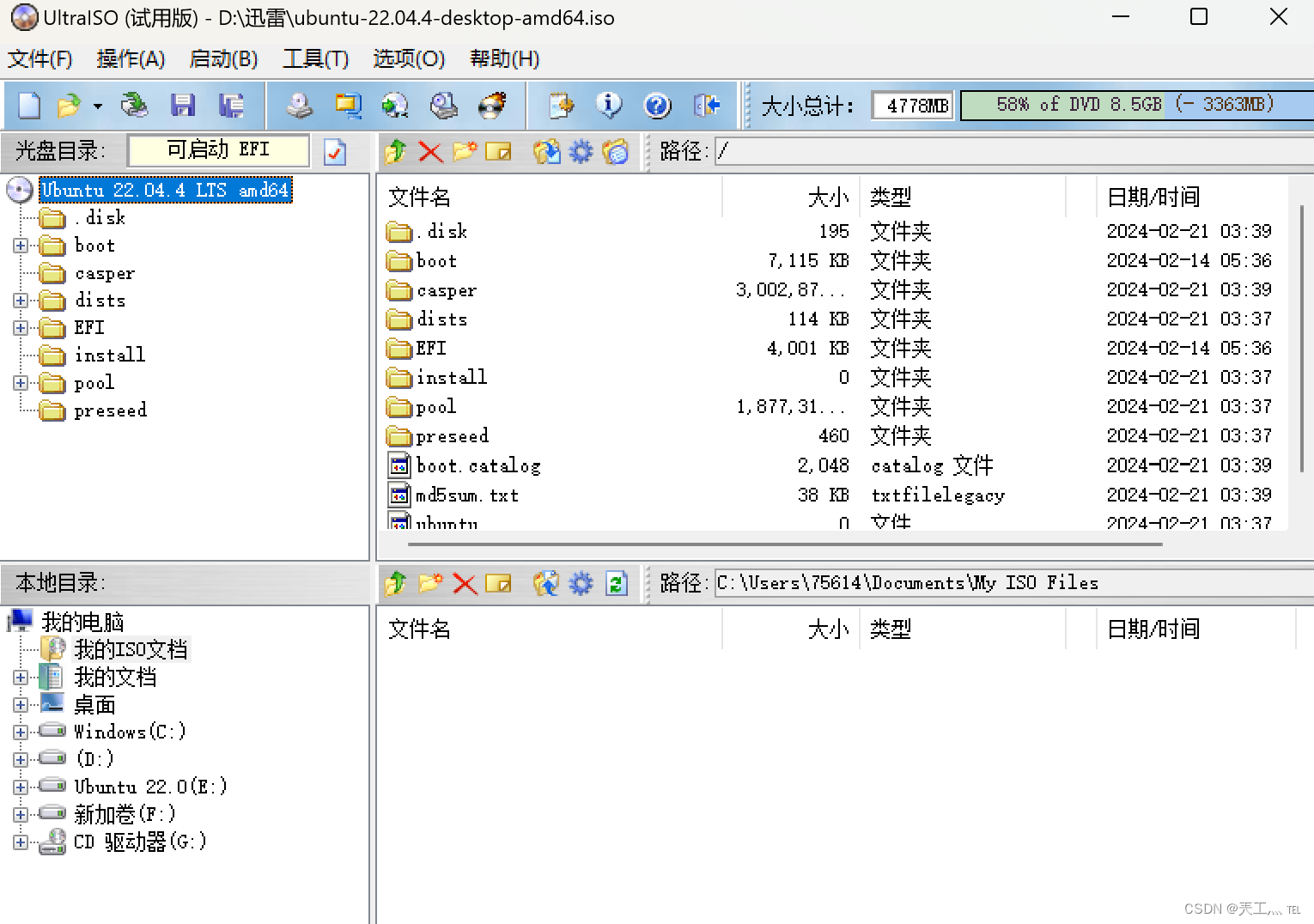Image resolution: width=1314 pixels, height=924 pixels.
Task: Click the disc file list horizontal scrollbar
Action: [784, 544]
